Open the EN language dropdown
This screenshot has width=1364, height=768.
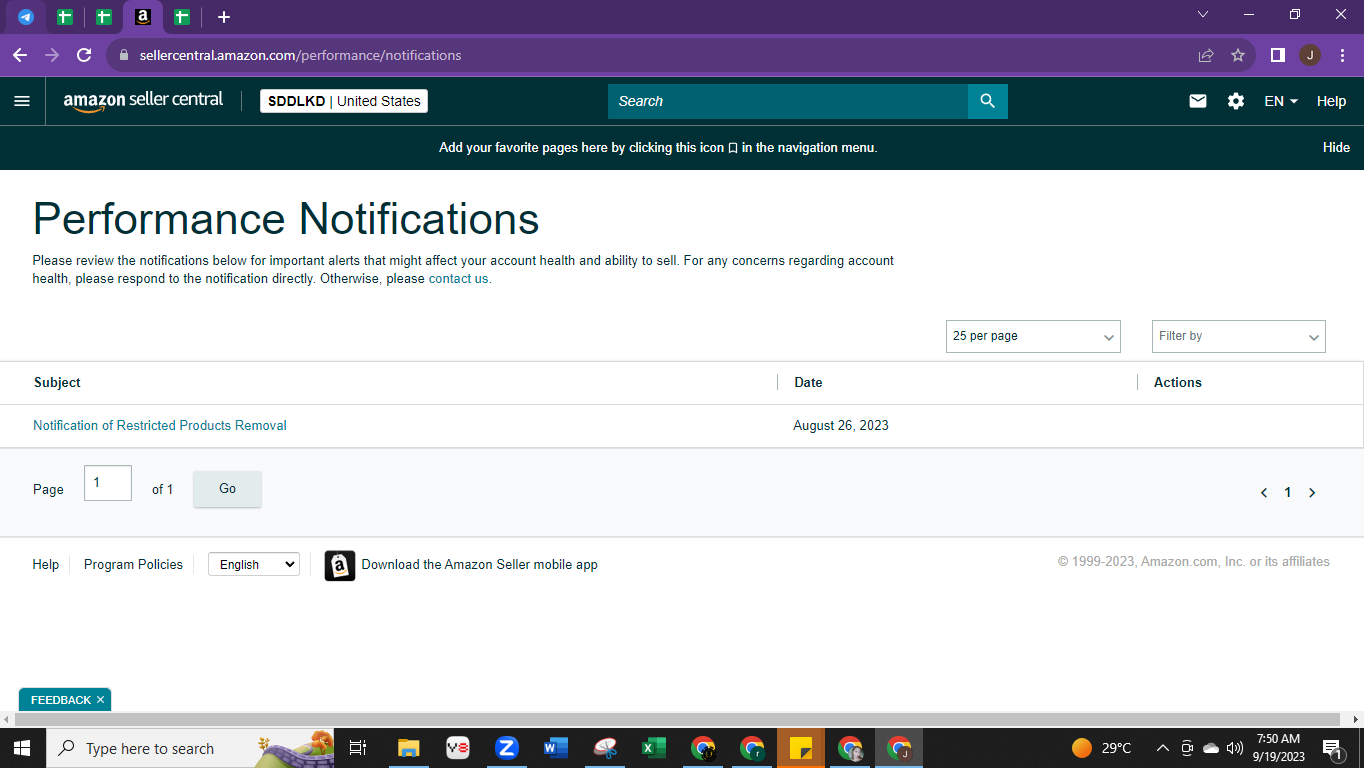tap(1281, 101)
